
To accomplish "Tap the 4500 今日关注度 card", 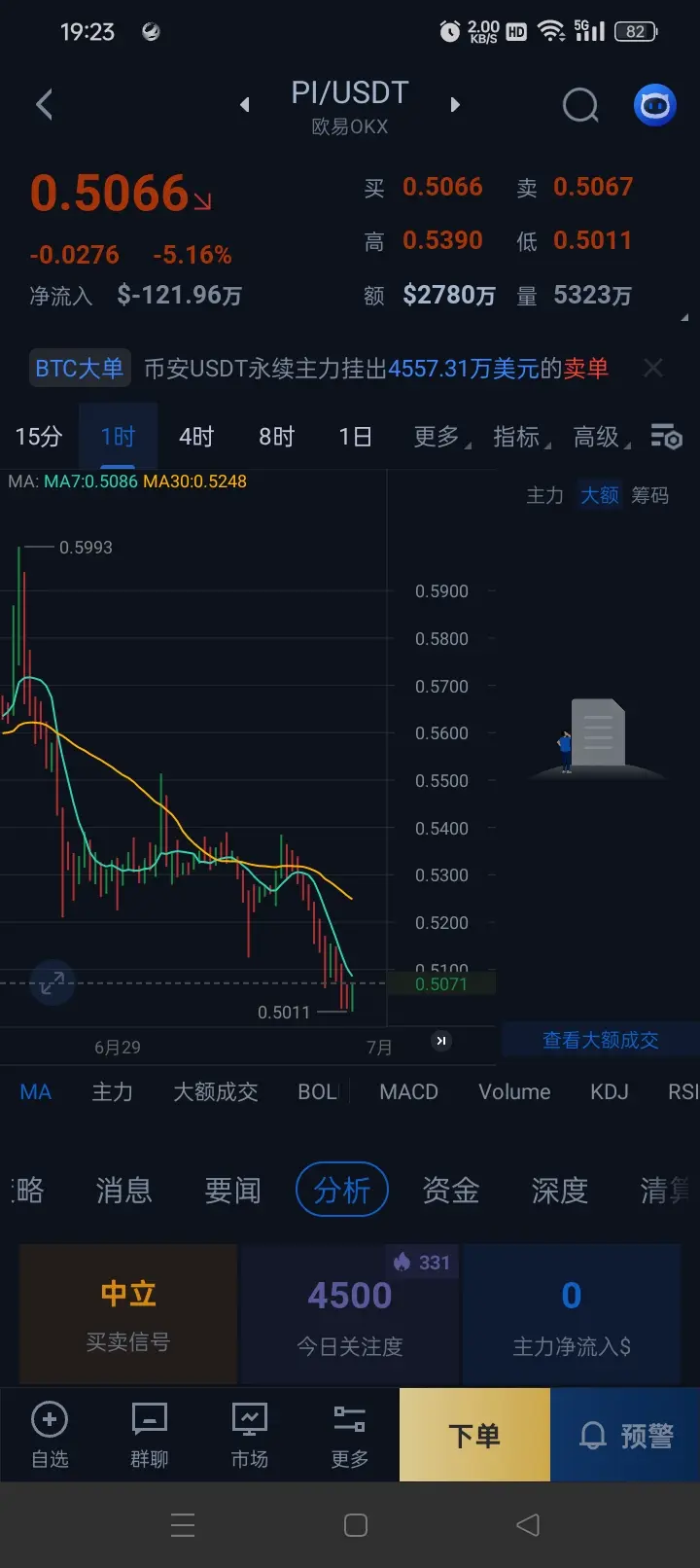I will tap(350, 1313).
